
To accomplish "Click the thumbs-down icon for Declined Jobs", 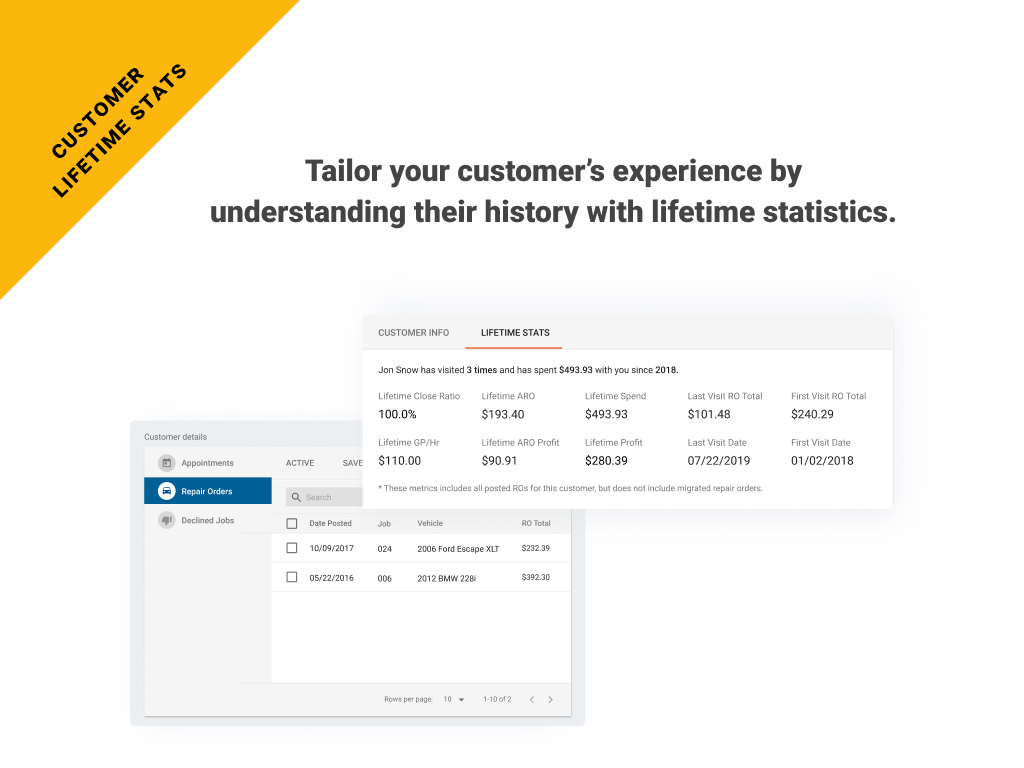I will click(x=166, y=519).
